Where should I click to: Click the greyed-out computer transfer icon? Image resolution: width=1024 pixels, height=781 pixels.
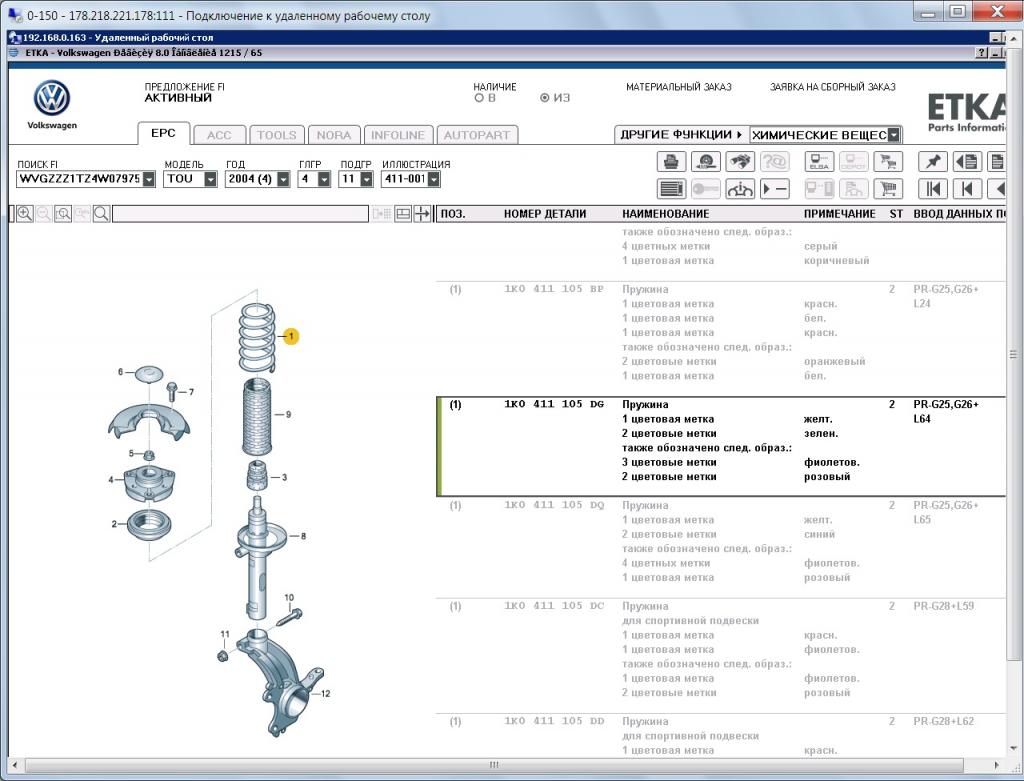tap(819, 189)
